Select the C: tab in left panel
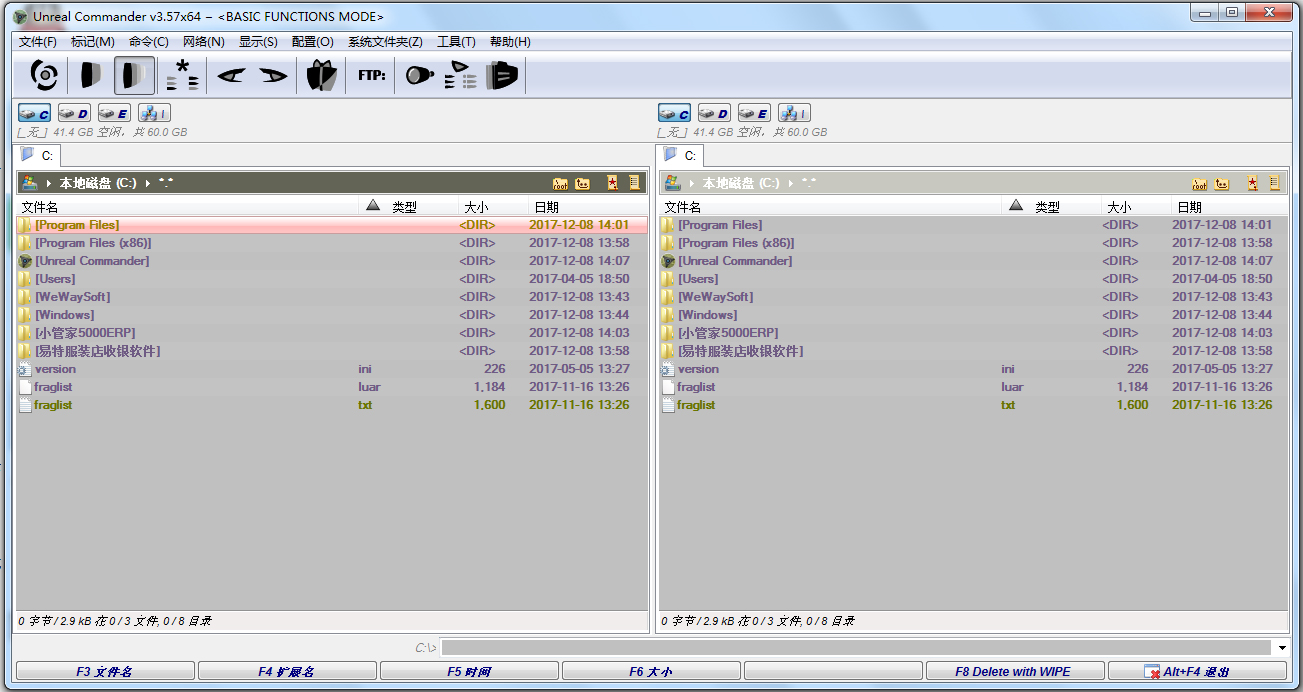 (x=38, y=155)
